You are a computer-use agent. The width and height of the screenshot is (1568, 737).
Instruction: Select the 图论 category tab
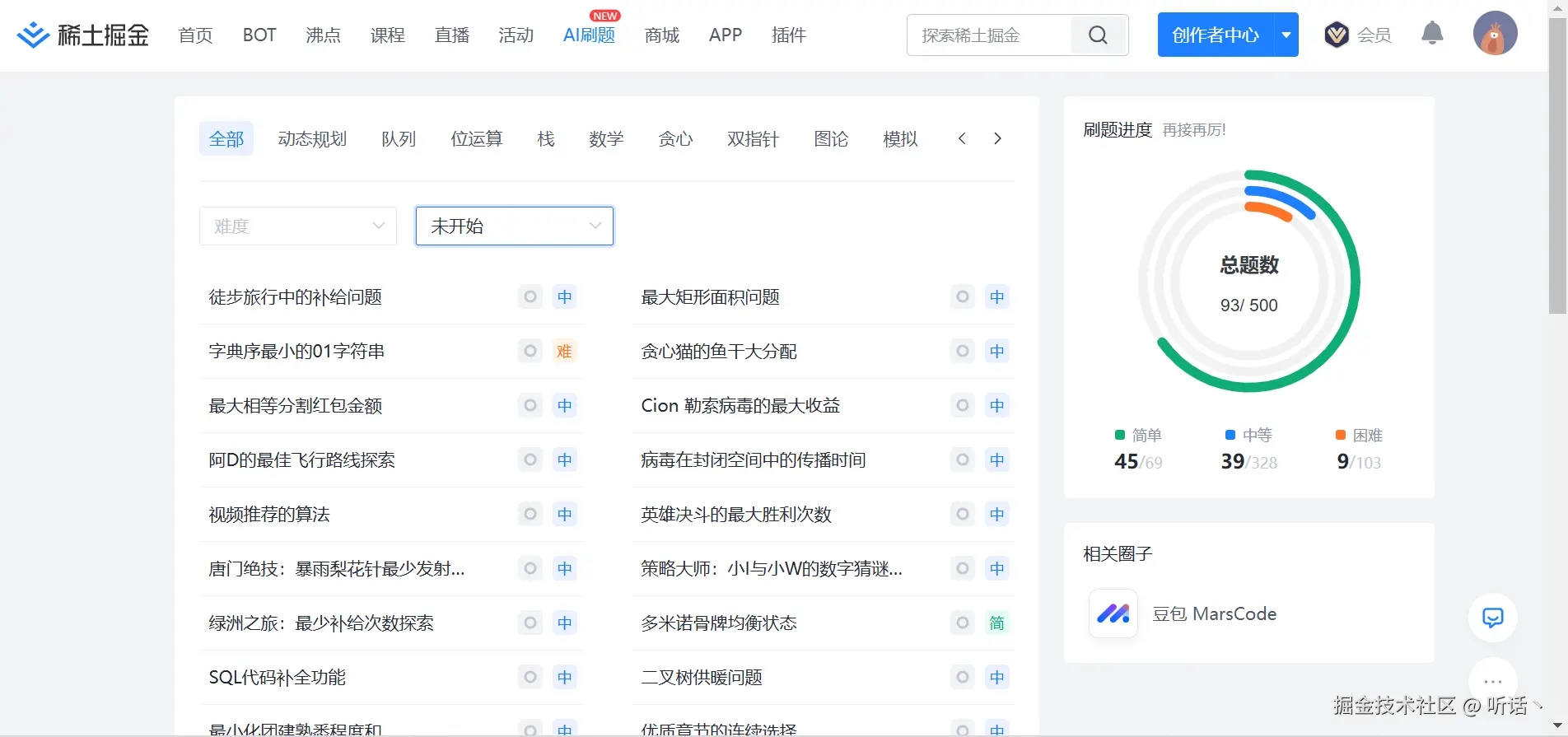(x=831, y=138)
